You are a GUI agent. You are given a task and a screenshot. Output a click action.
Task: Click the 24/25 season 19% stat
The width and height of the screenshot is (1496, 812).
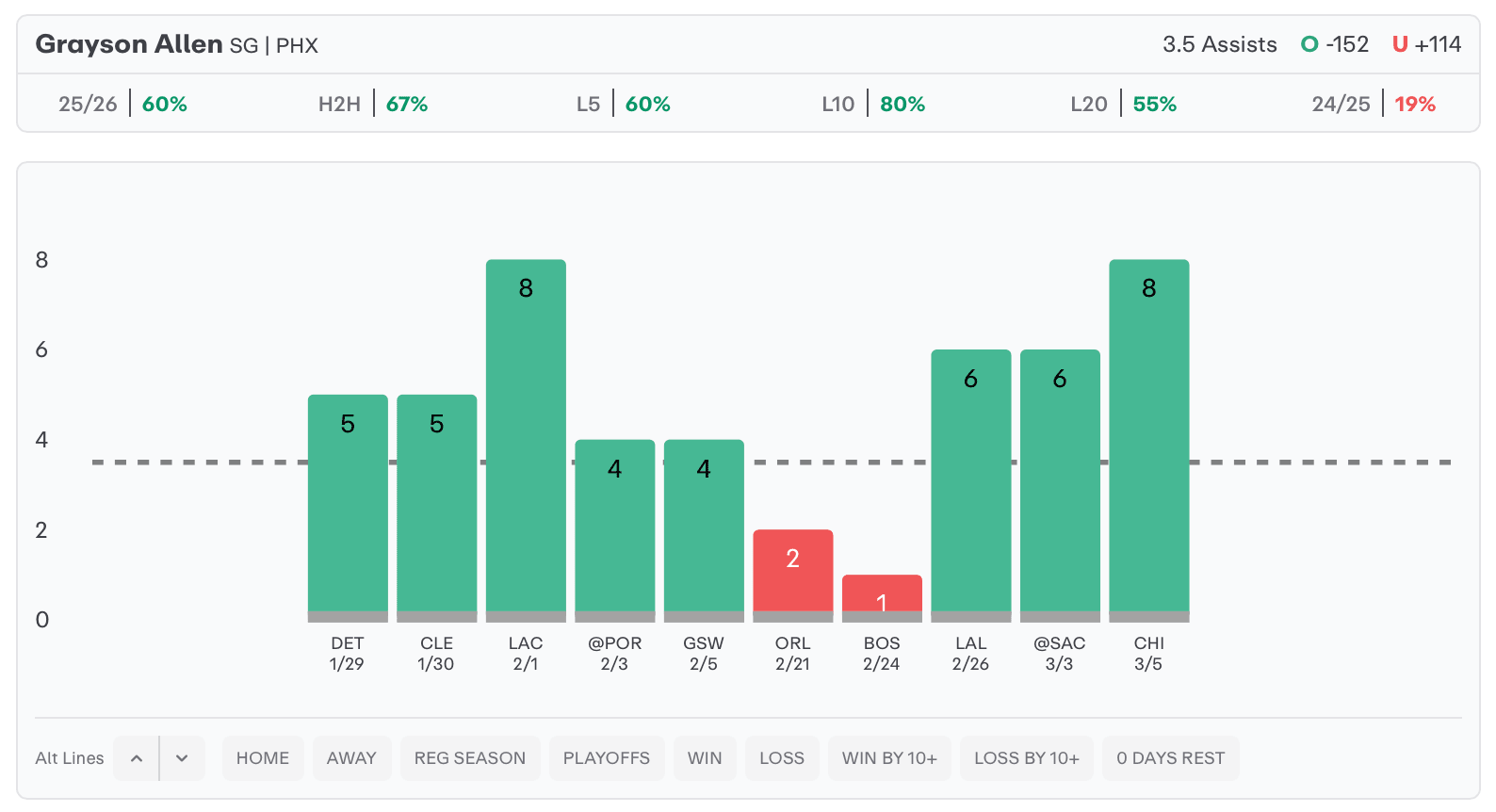tap(1374, 104)
